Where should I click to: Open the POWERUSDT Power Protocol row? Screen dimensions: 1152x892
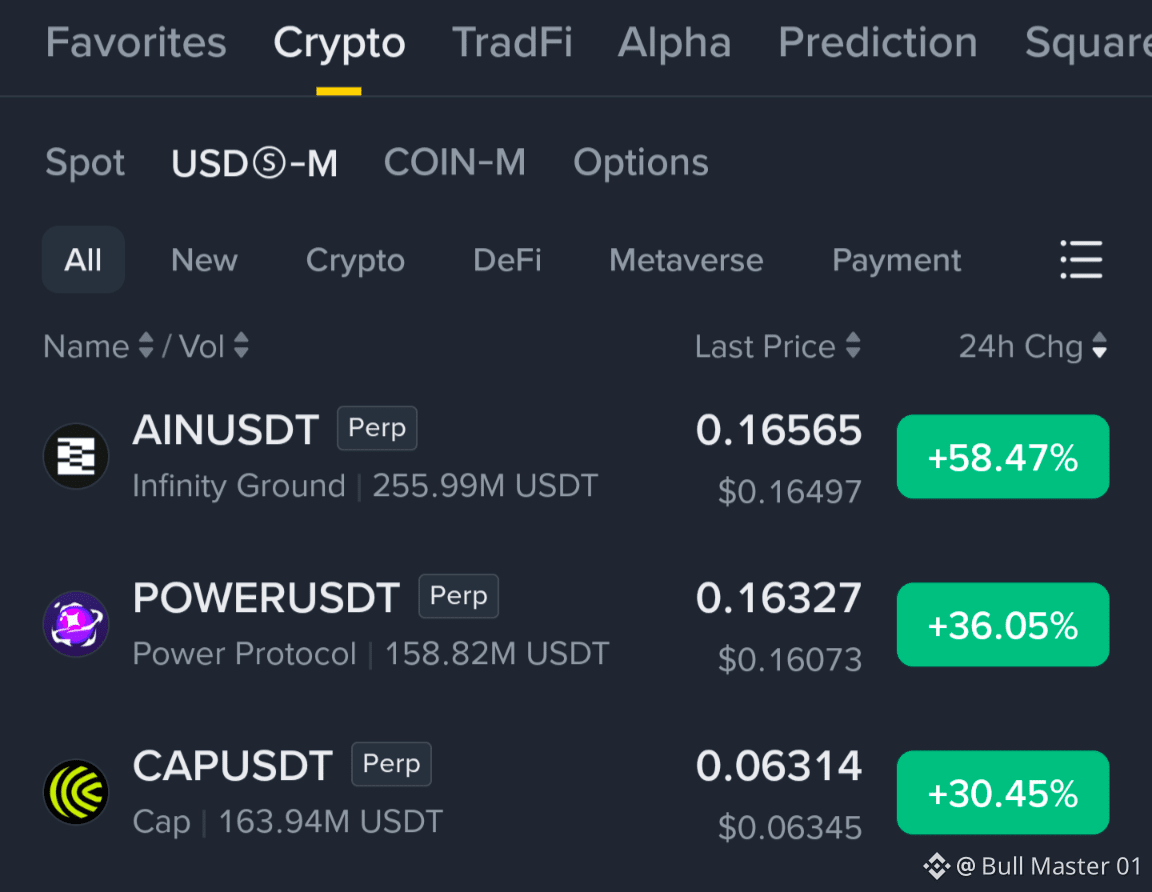point(576,625)
